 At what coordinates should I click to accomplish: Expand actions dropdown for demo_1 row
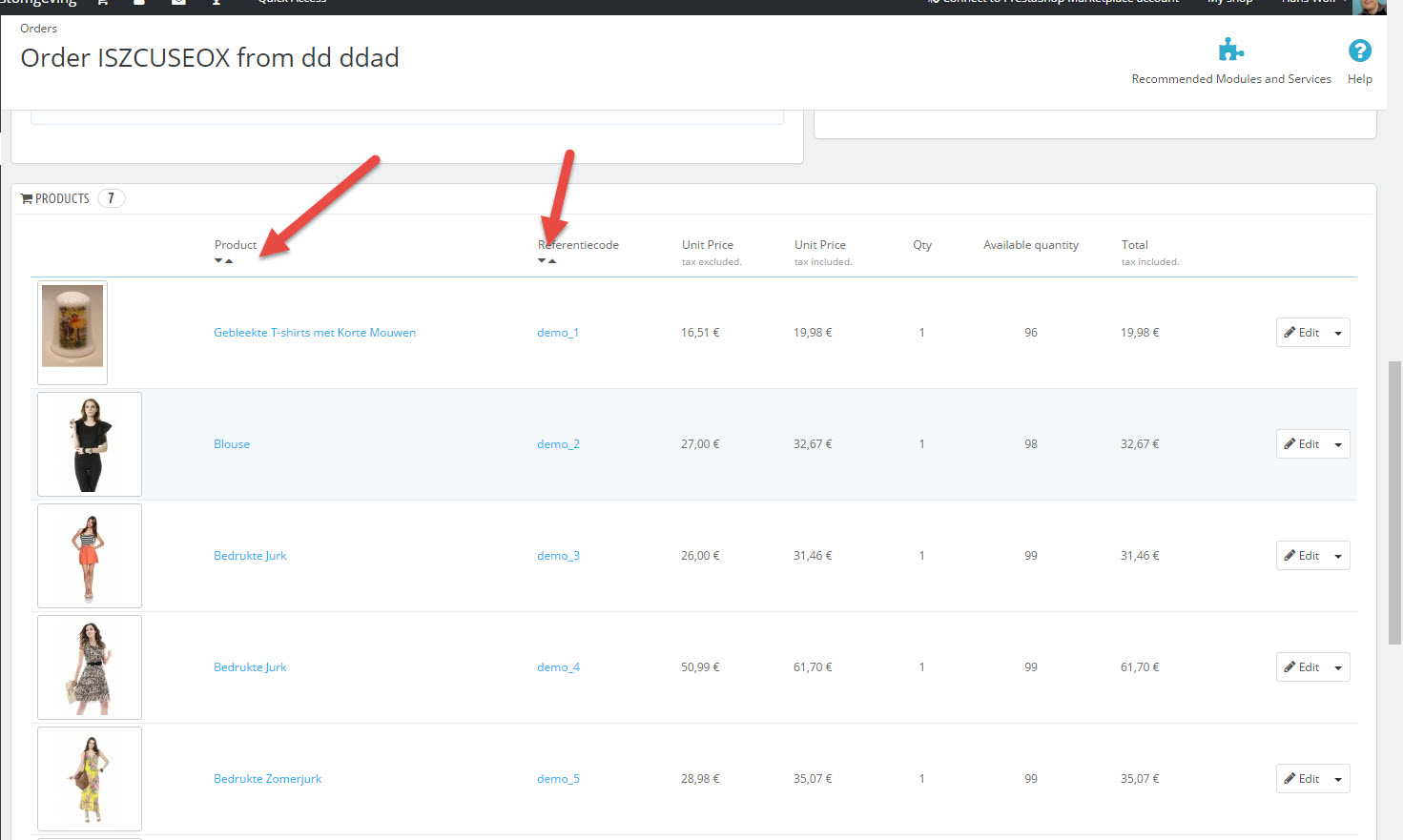[x=1338, y=333]
